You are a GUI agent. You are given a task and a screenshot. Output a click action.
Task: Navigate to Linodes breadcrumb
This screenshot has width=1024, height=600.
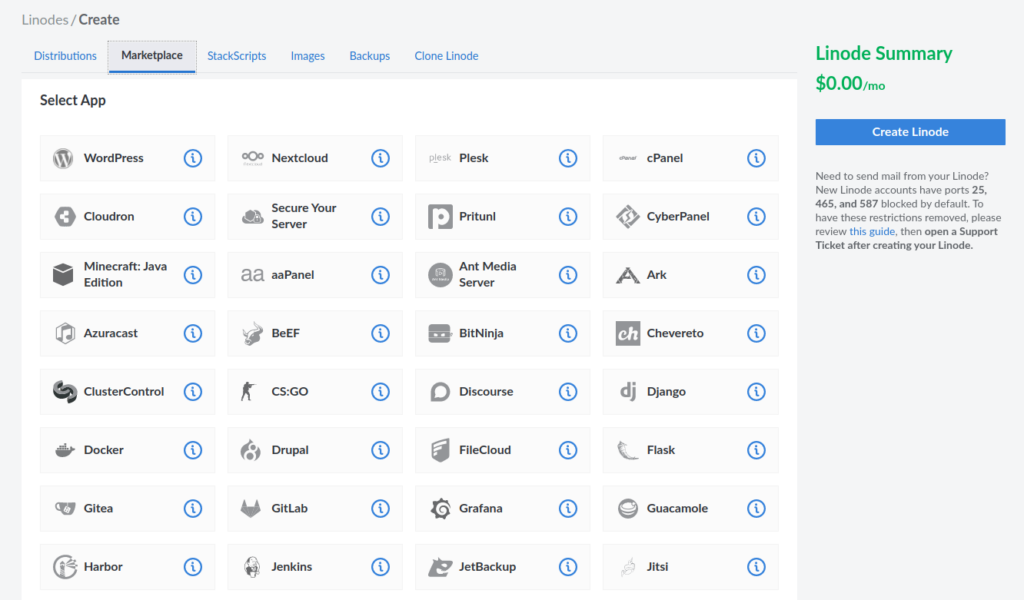(44, 20)
